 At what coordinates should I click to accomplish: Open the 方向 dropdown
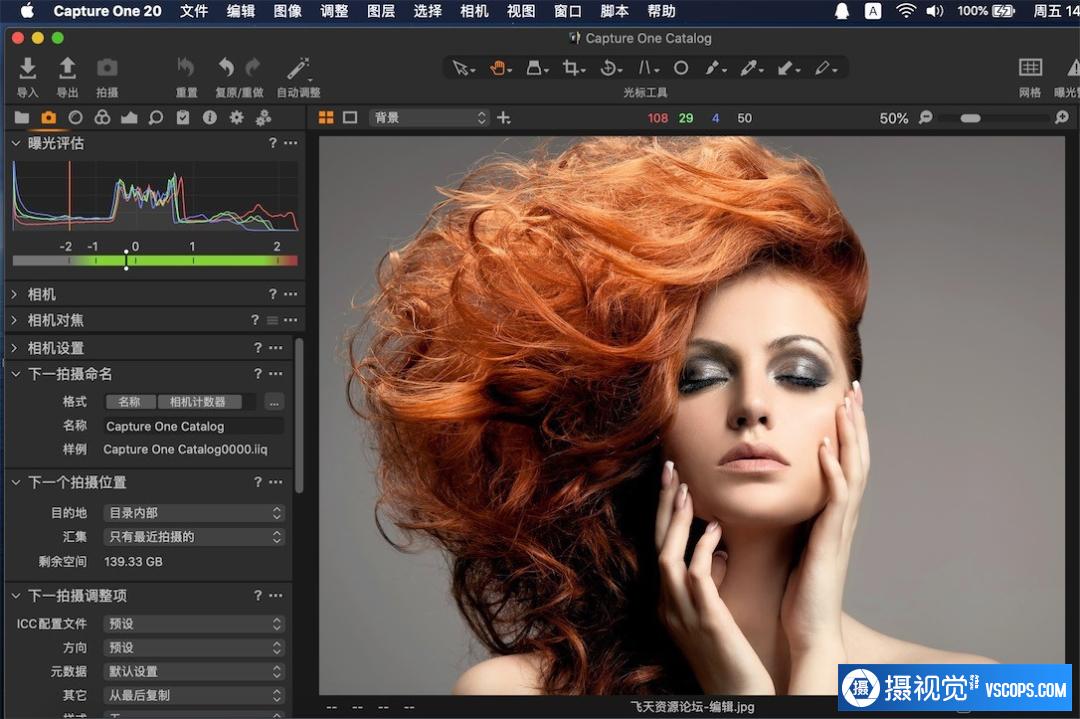pyautogui.click(x=194, y=648)
